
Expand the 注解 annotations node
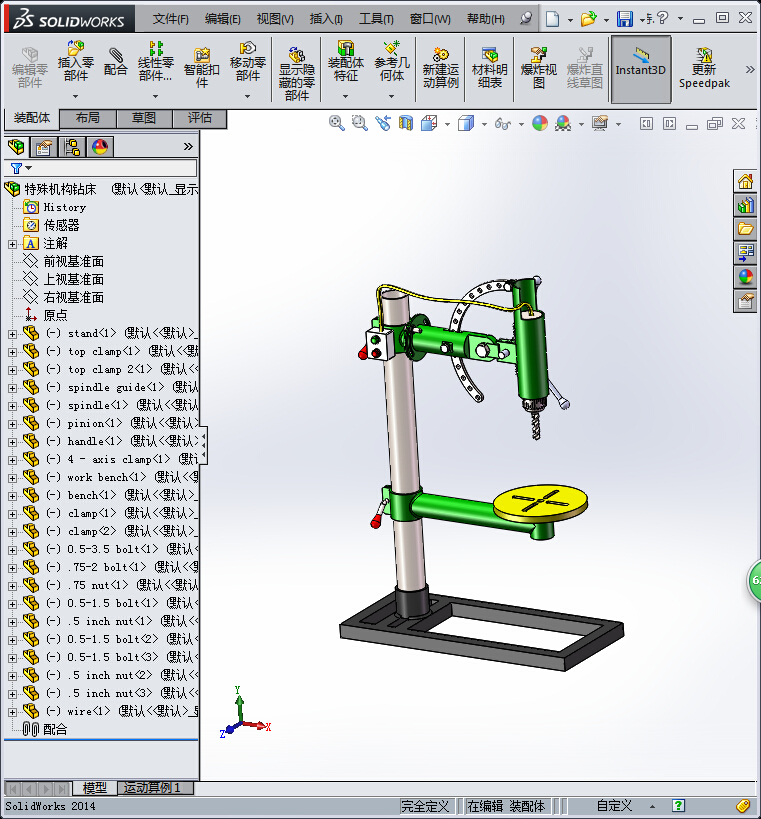coord(13,244)
